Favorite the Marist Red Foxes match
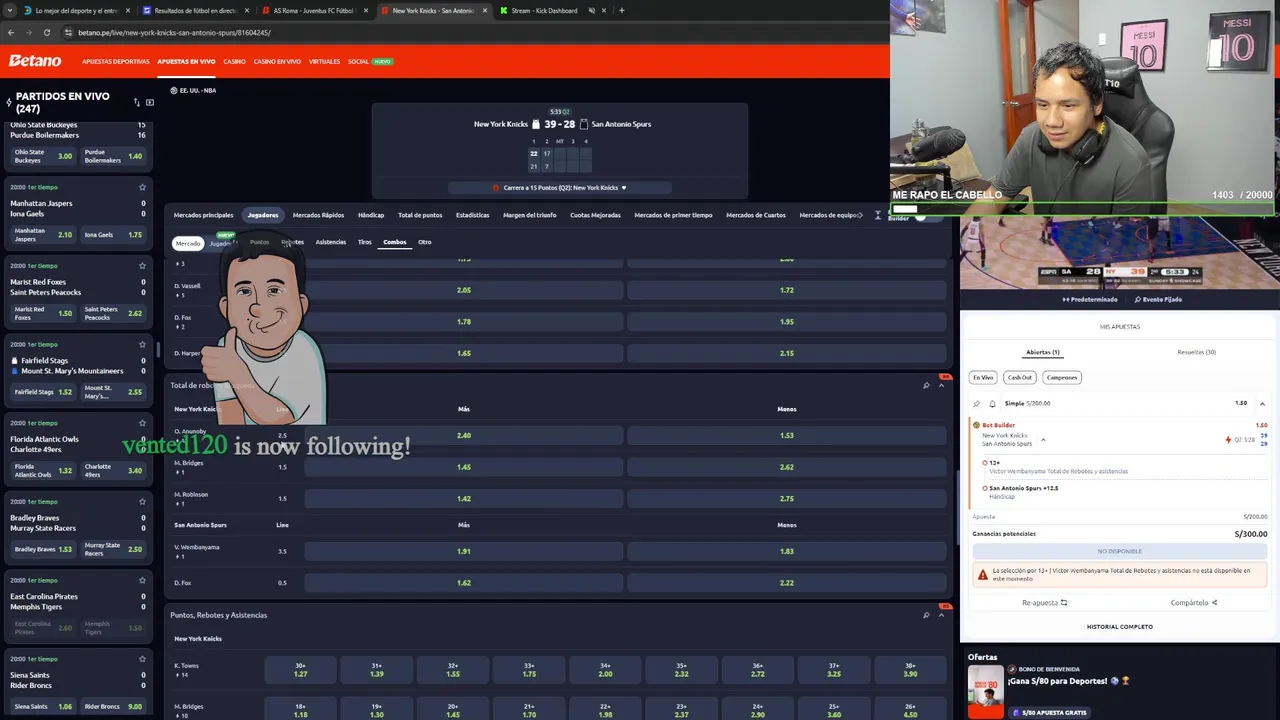1280x720 pixels. coord(142,266)
